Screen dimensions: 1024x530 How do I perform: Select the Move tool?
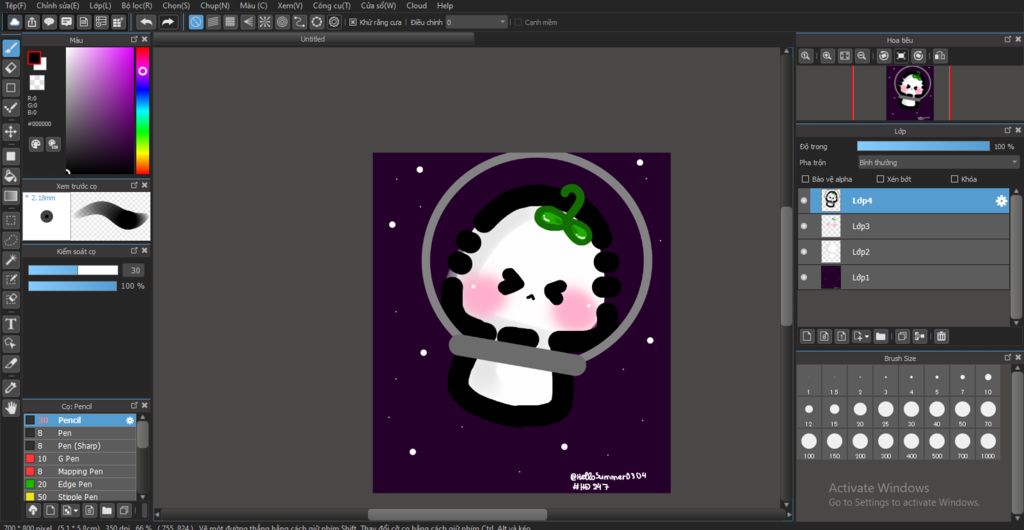(x=10, y=132)
